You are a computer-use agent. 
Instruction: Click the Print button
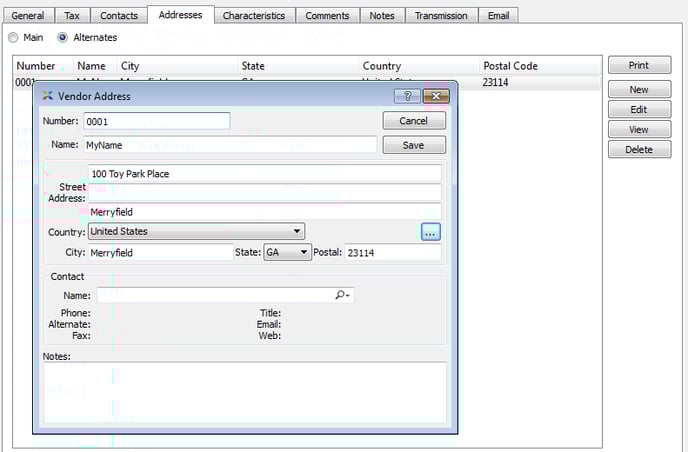pyautogui.click(x=639, y=65)
